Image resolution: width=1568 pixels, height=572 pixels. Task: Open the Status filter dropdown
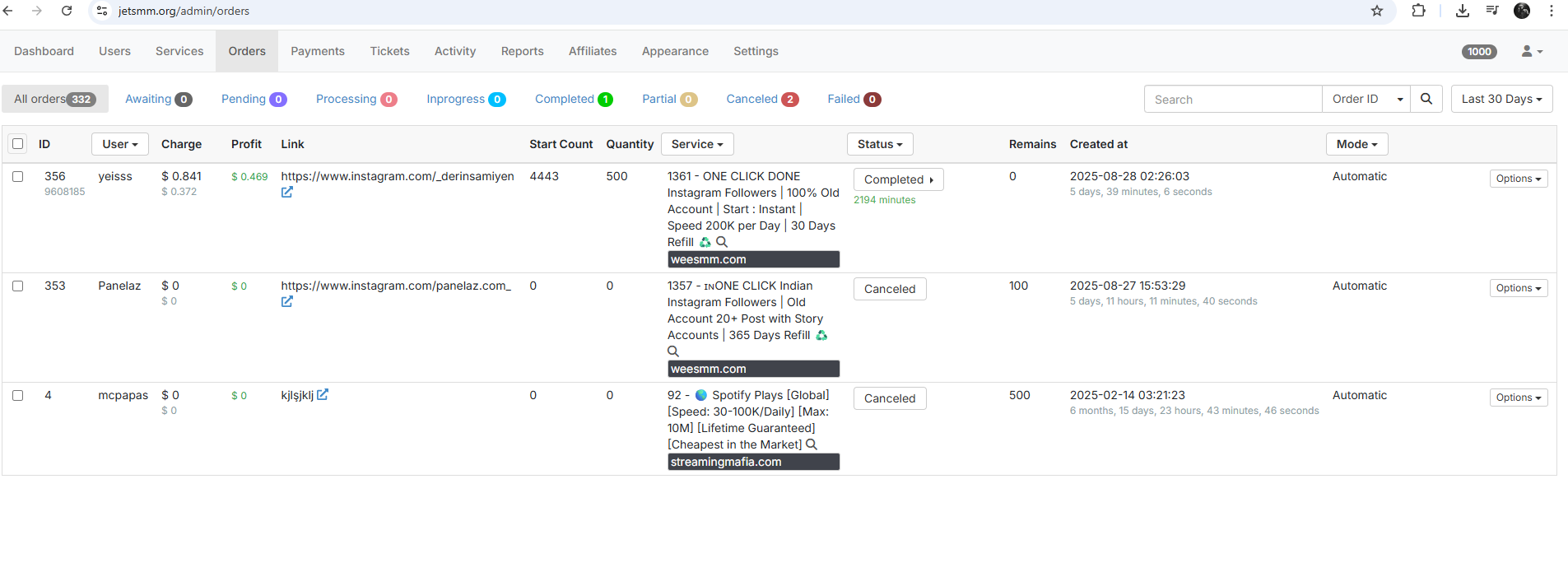click(x=879, y=144)
